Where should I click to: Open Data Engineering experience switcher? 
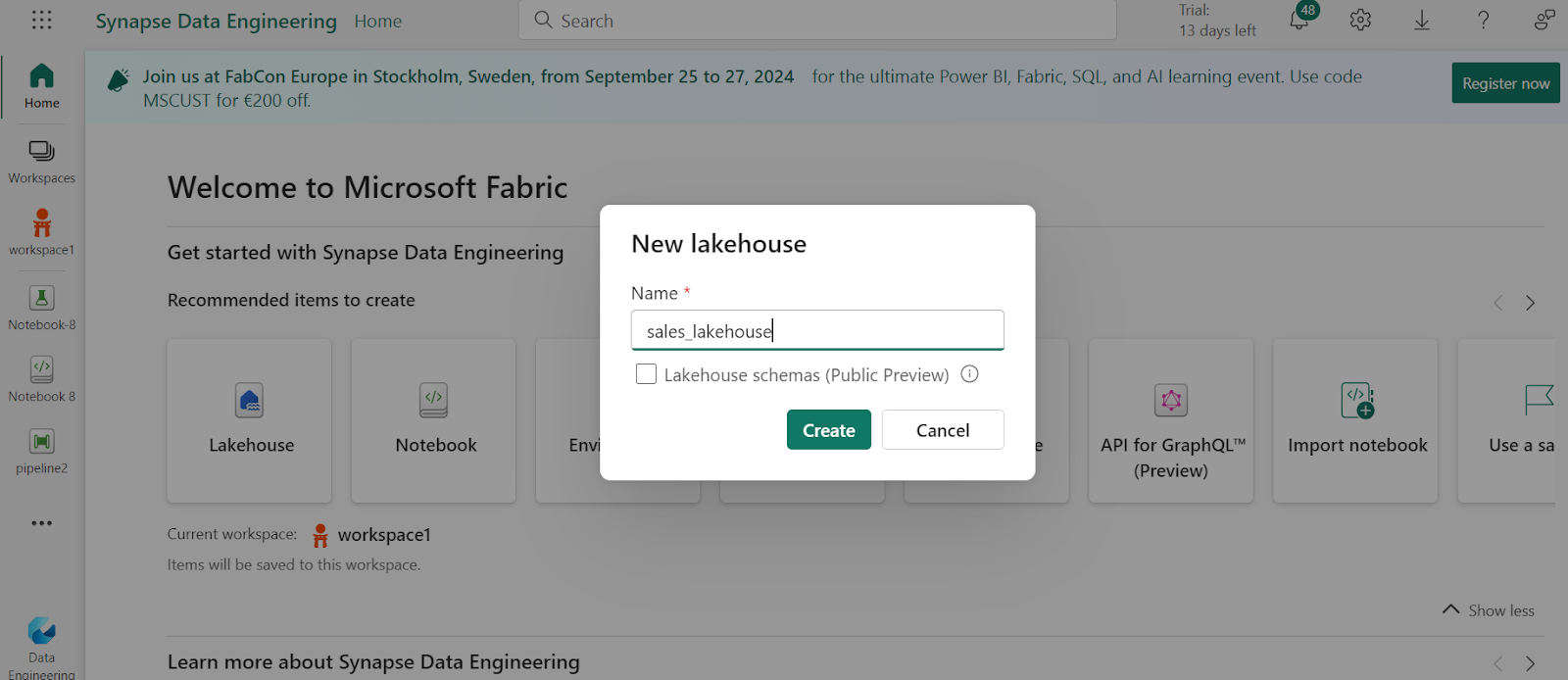coord(41,648)
